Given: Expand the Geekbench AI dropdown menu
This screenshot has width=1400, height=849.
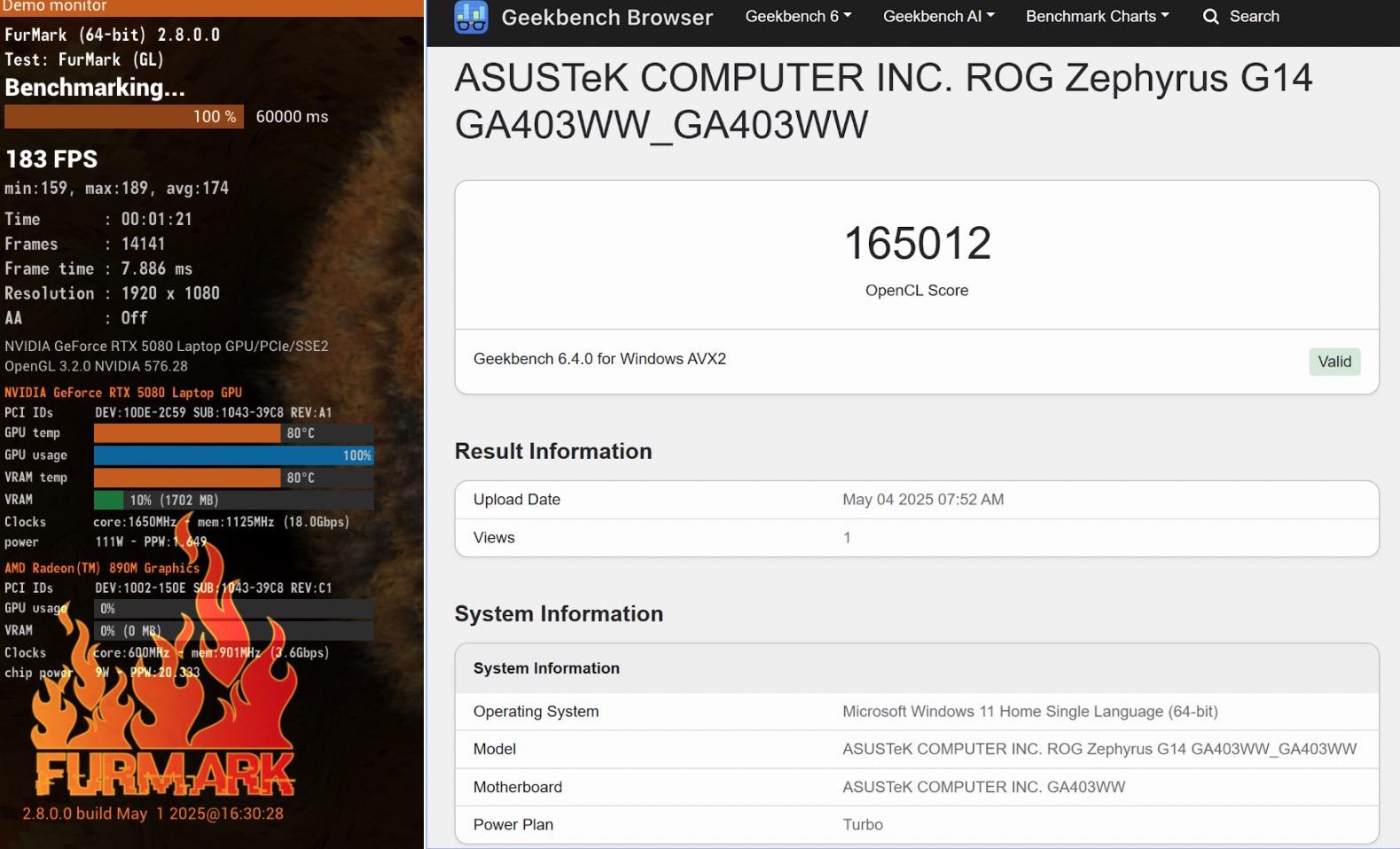Looking at the screenshot, I should coord(939,16).
